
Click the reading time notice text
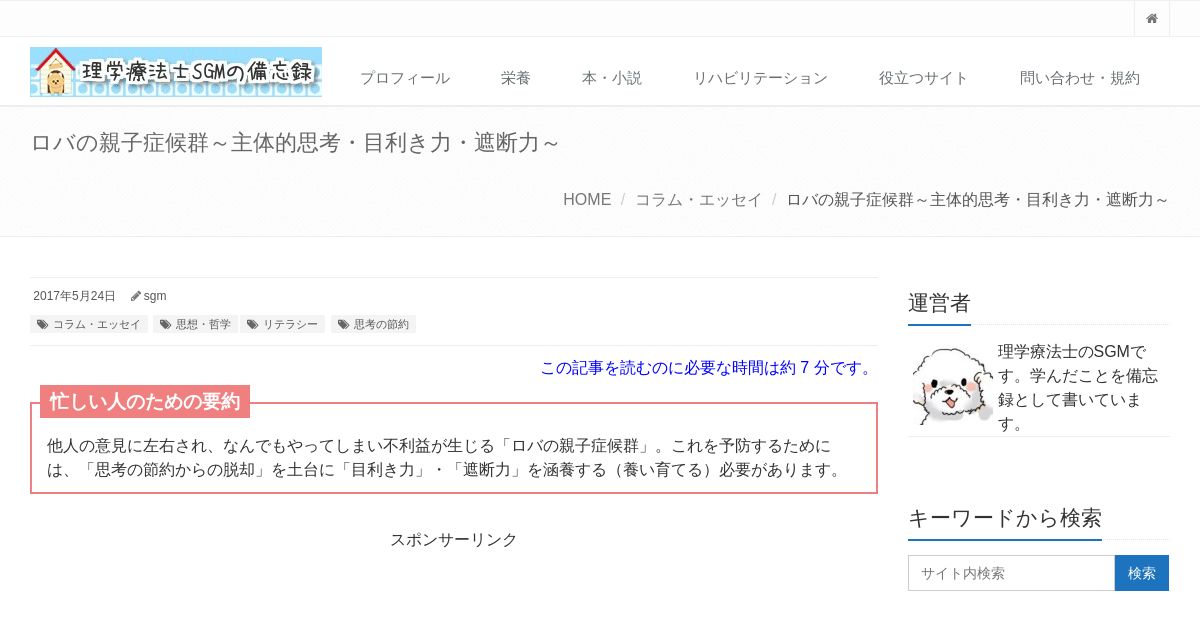[x=708, y=367]
